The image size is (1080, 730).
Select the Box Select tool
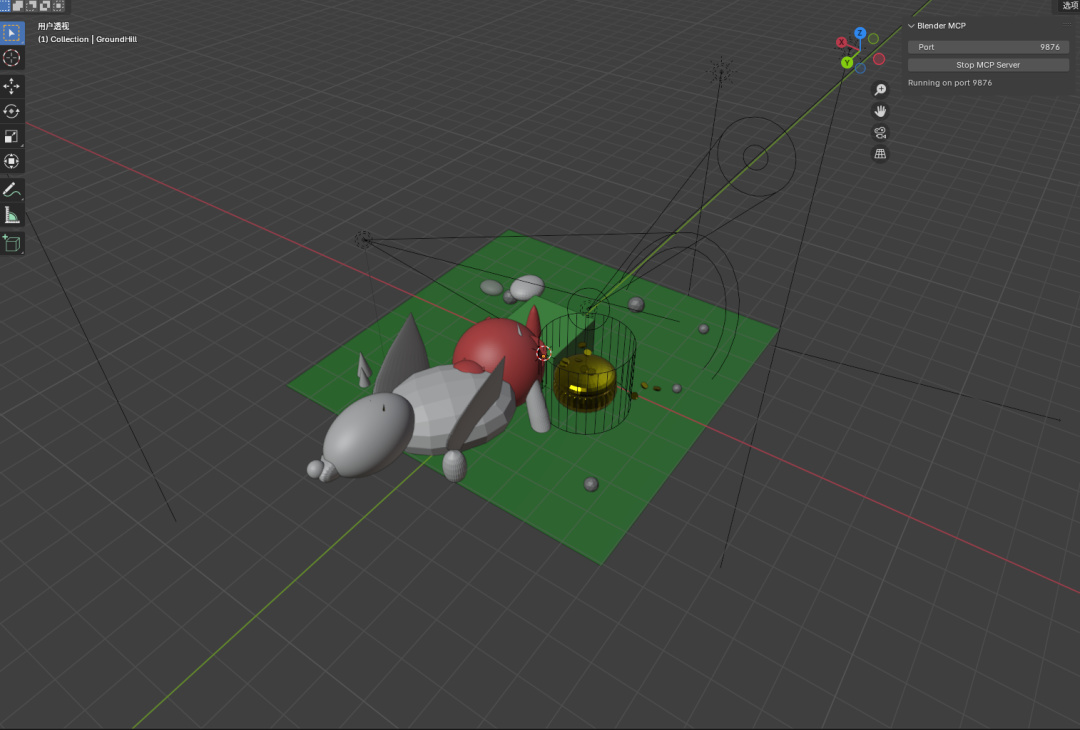point(12,32)
